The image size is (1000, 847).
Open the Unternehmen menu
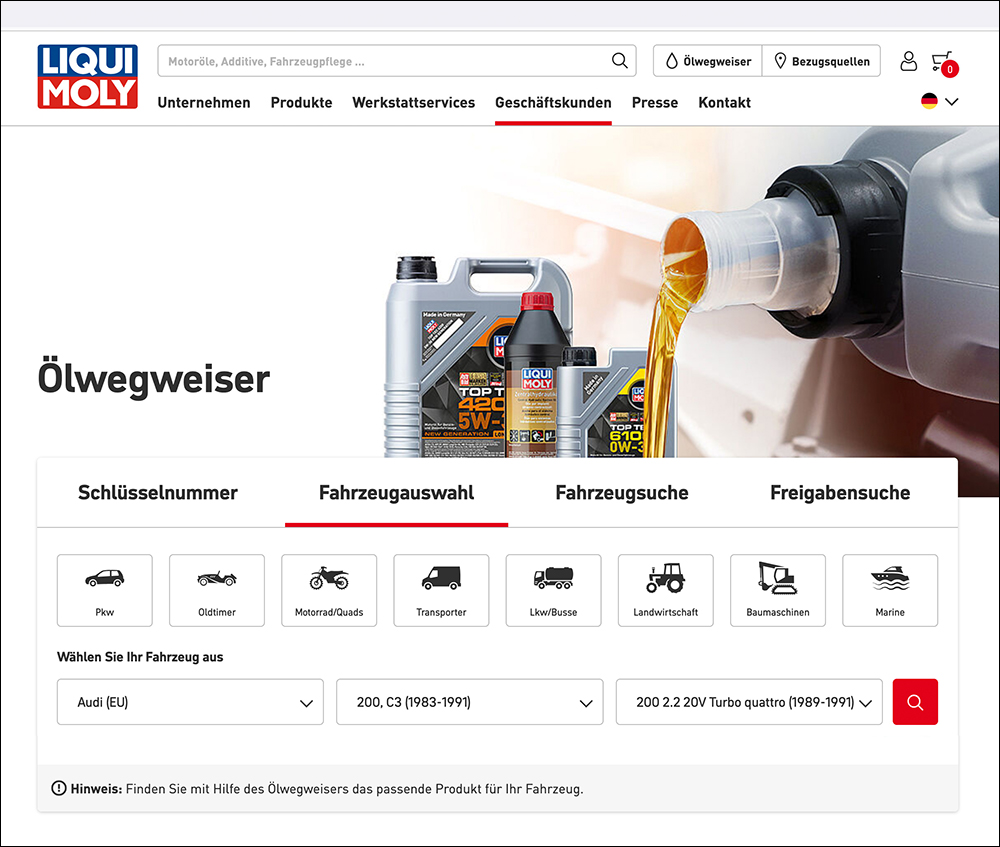pos(204,102)
